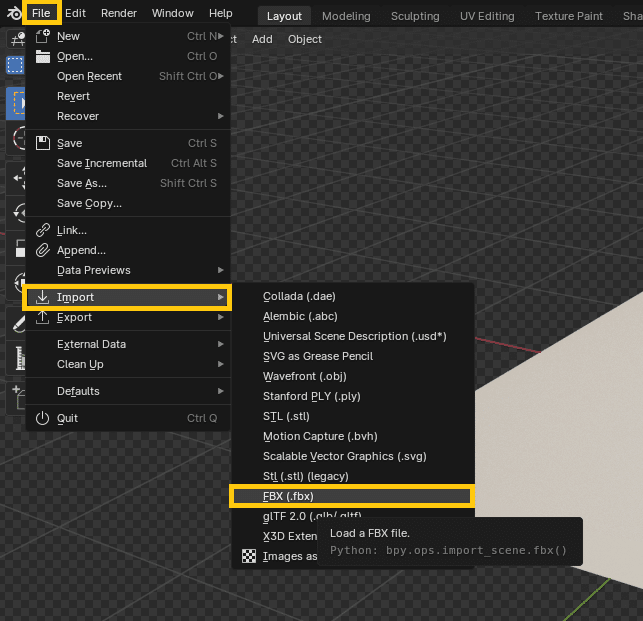Click the Link chain icon
Screen dimensions: 643x621
(42, 230)
